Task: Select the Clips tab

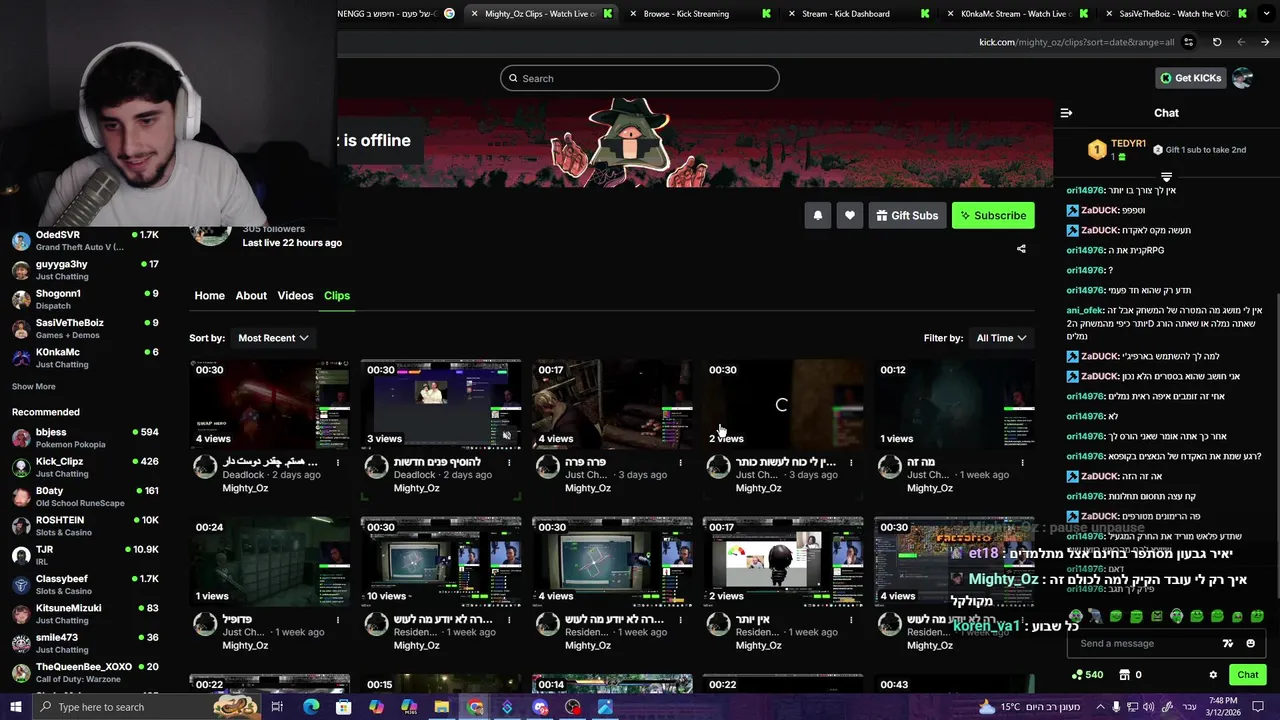Action: [337, 295]
